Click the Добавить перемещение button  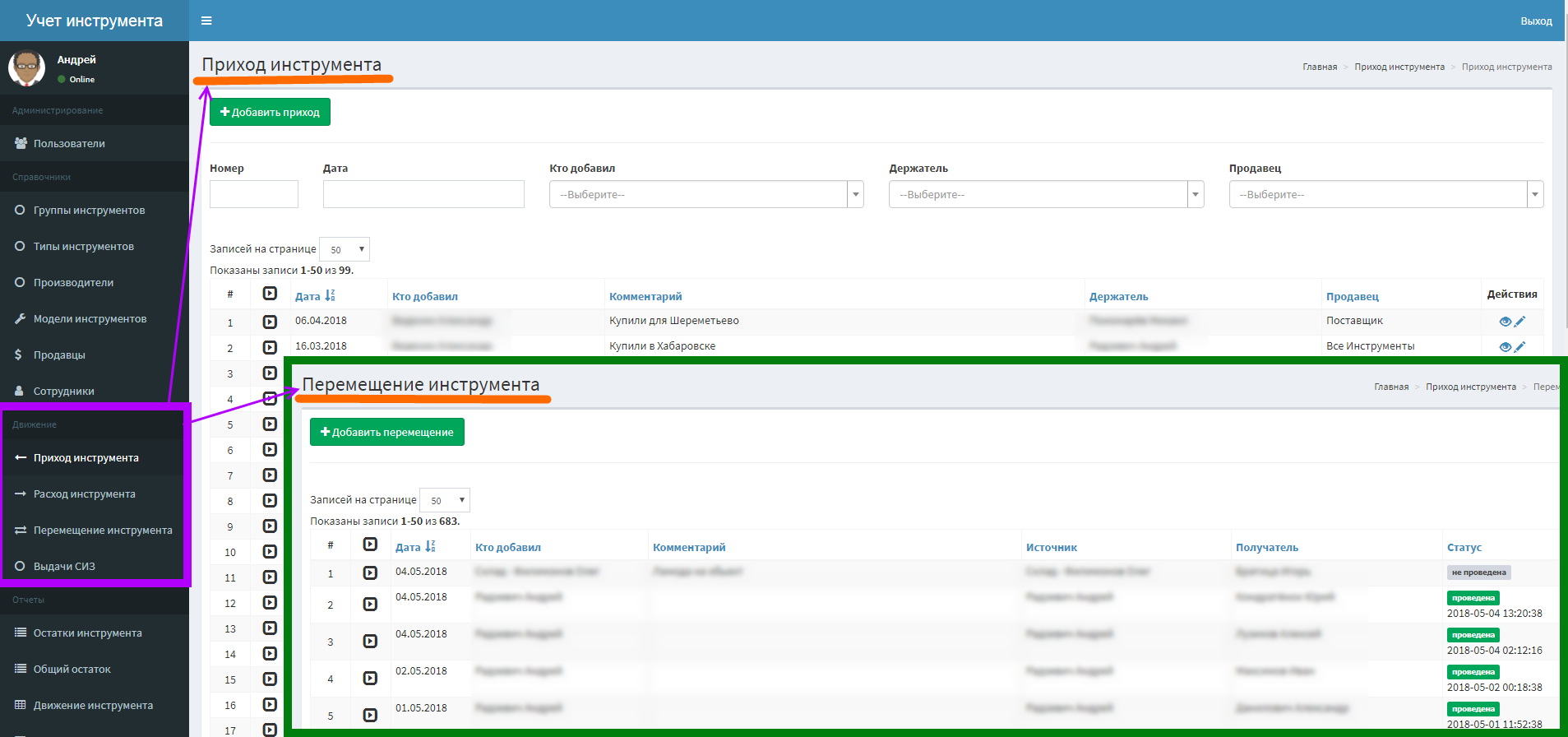(387, 432)
